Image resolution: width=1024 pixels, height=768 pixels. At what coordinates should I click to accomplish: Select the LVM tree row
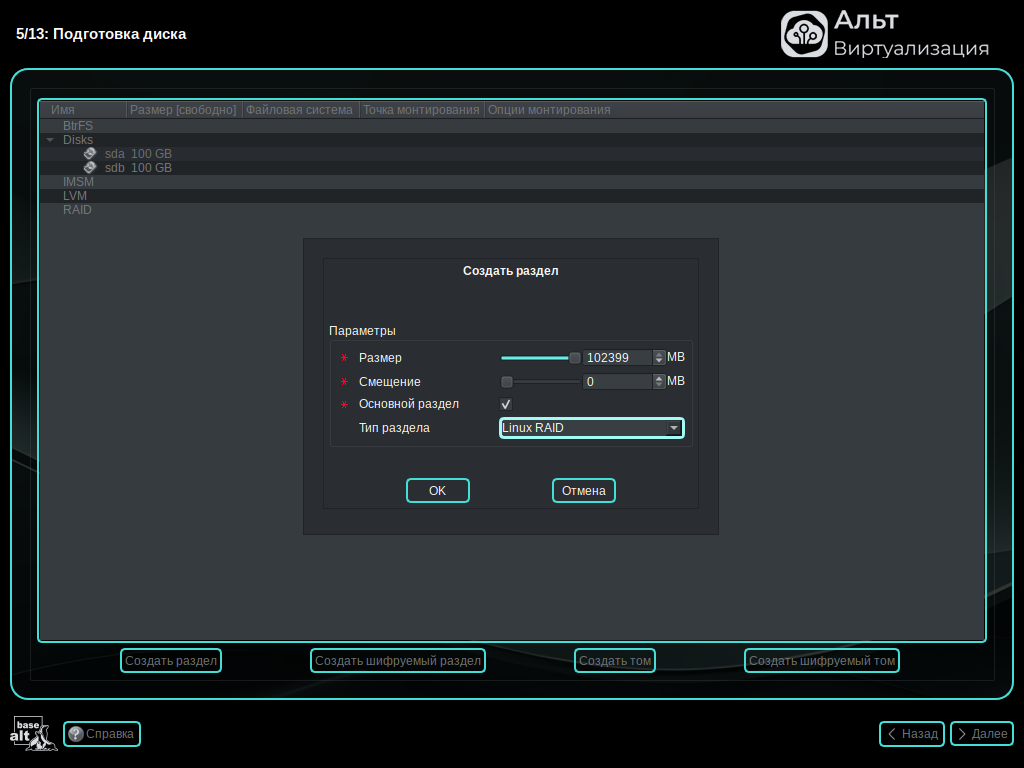512,196
